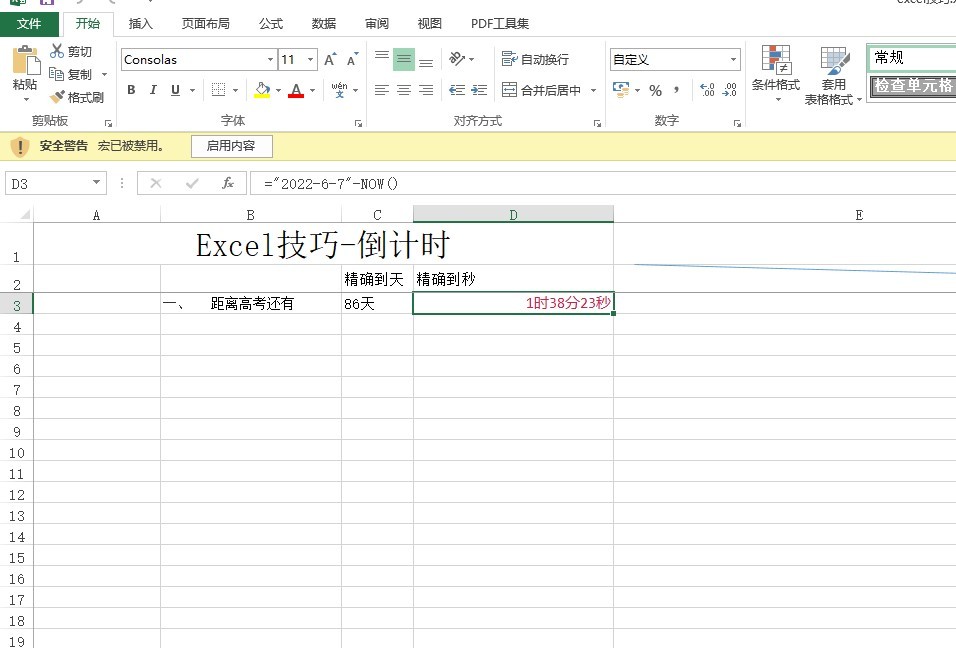956x648 pixels.
Task: Open the 文件 File tab
Action: [29, 23]
